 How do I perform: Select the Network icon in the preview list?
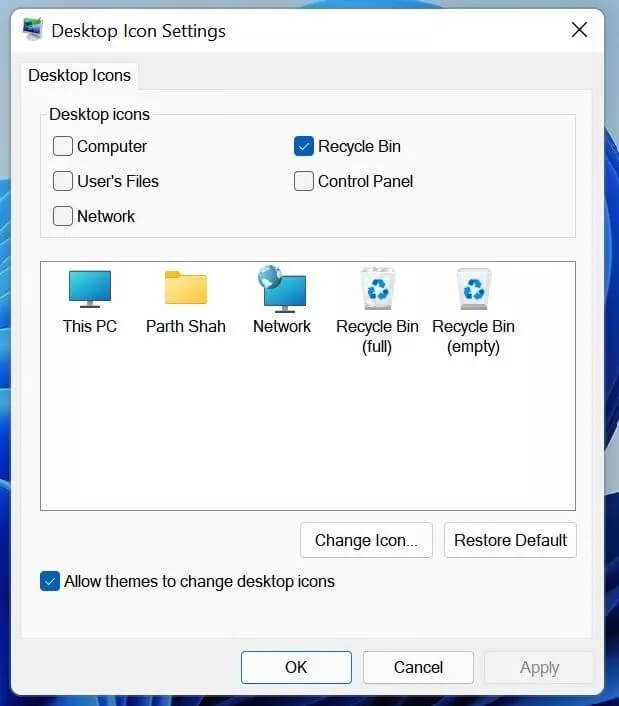(x=282, y=289)
